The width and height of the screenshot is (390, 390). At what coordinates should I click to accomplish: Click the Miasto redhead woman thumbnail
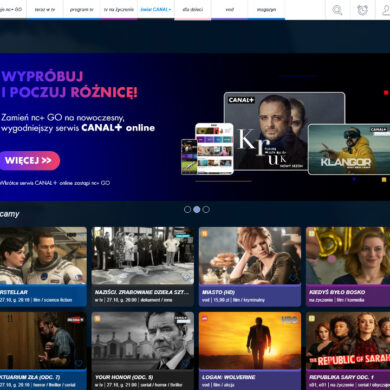[x=250, y=256]
